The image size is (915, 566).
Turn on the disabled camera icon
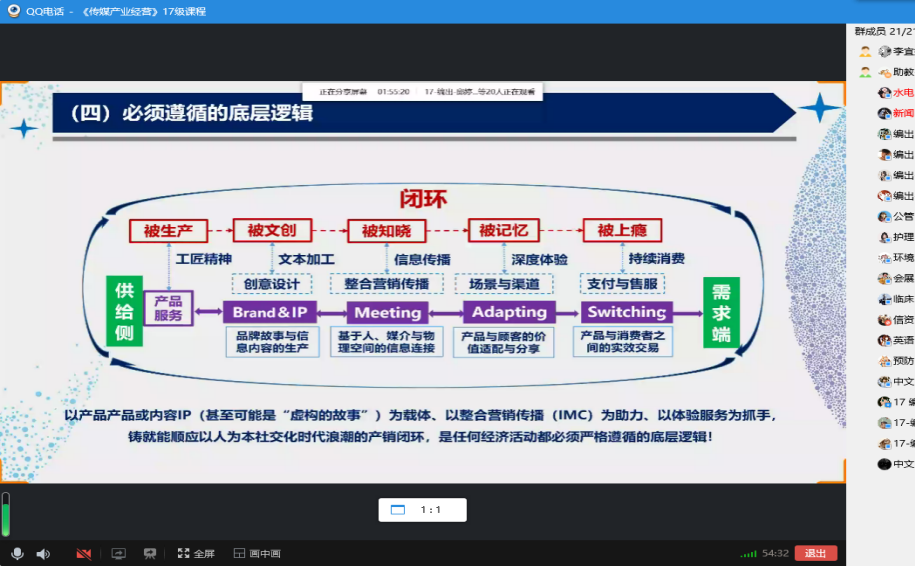[83, 553]
